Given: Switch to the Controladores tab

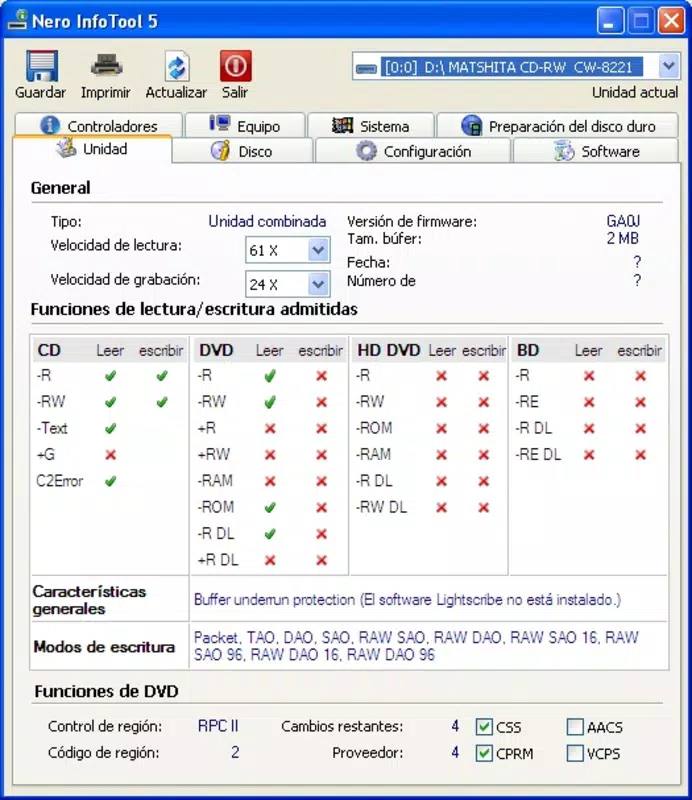Looking at the screenshot, I should (99, 126).
